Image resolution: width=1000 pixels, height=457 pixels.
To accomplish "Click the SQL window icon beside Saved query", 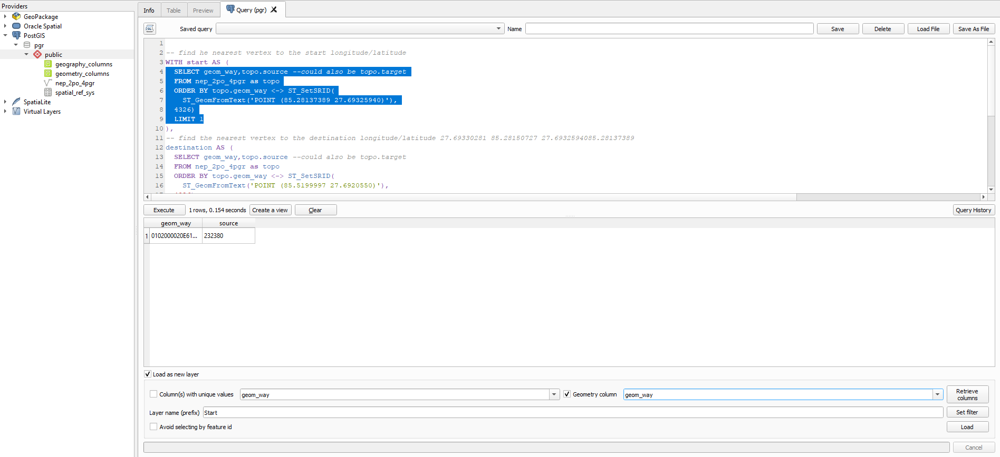I will point(150,29).
